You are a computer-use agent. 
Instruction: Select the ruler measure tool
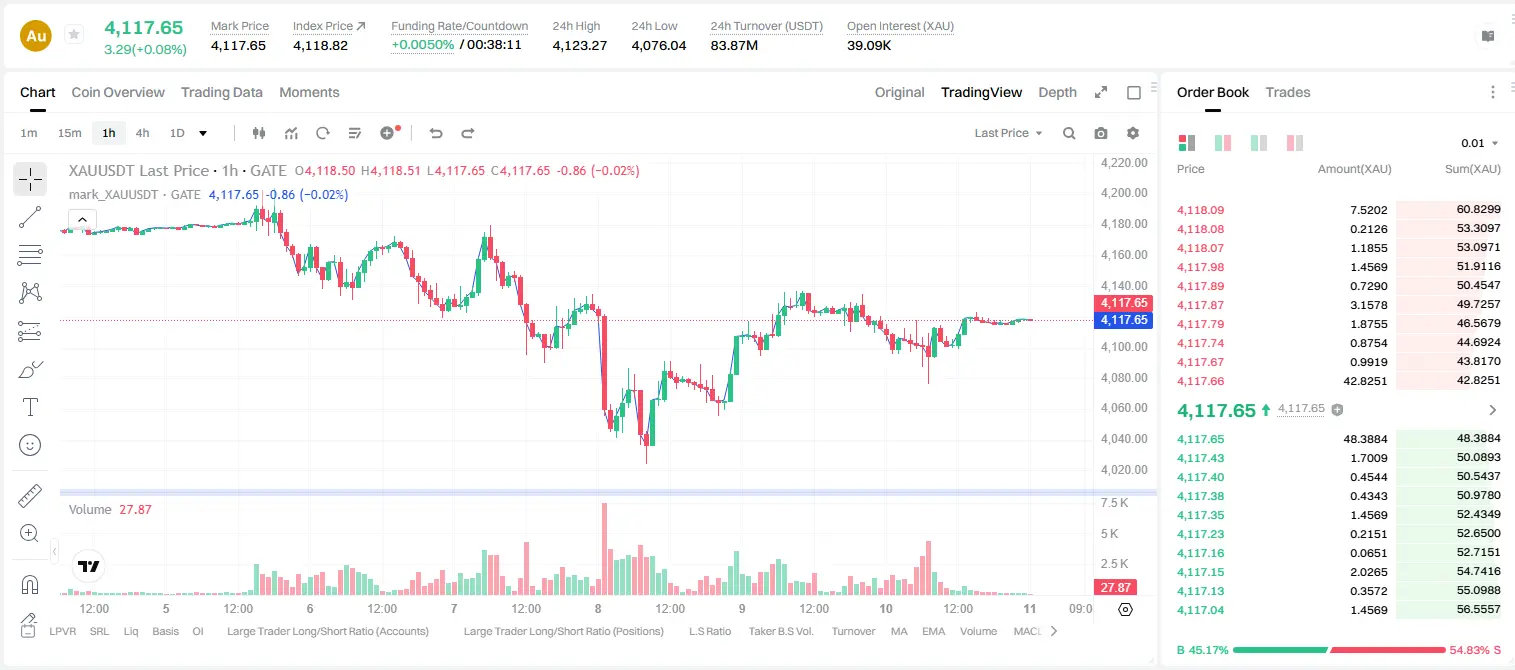(x=30, y=496)
